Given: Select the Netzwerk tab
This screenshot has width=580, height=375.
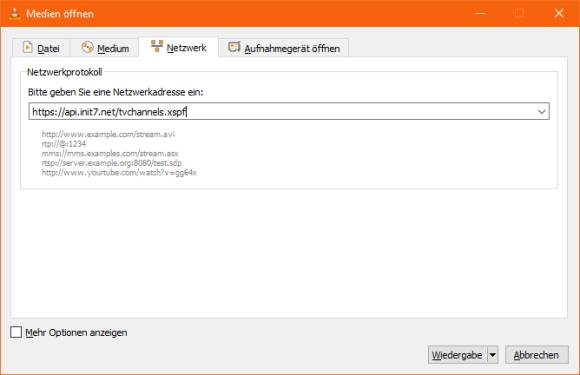Looking at the screenshot, I should pos(179,47).
